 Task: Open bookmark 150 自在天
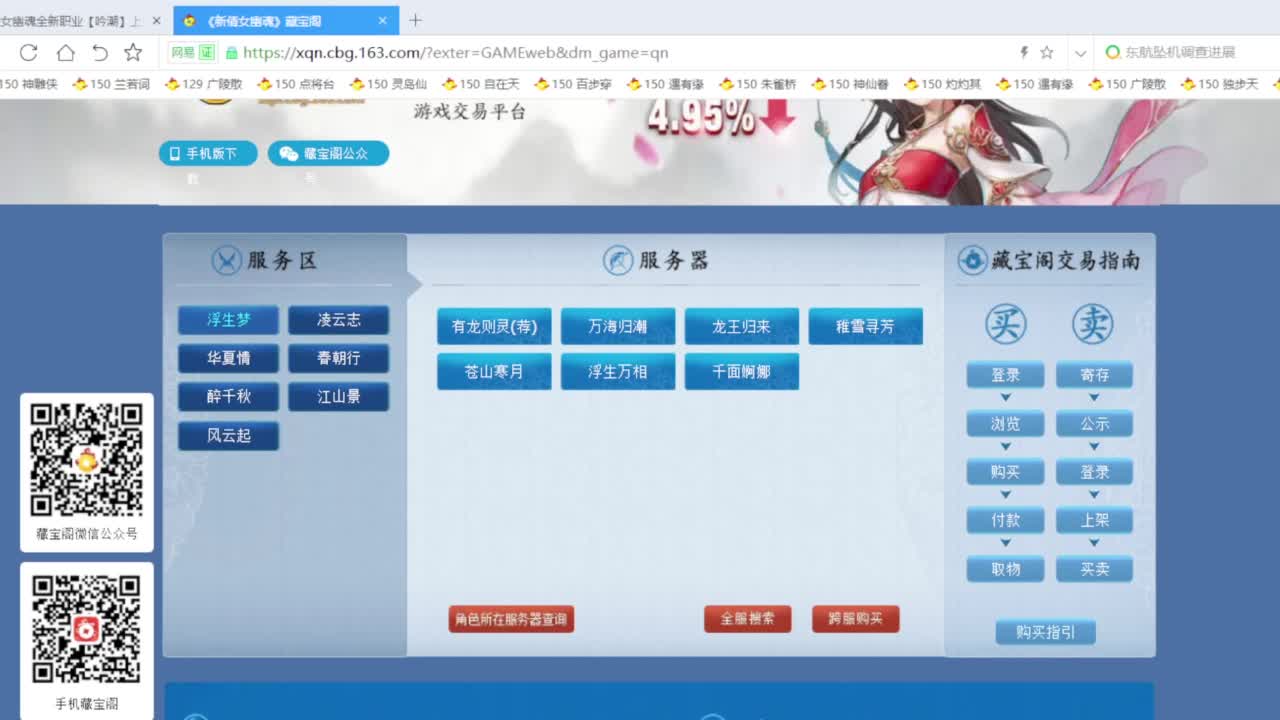tap(481, 84)
